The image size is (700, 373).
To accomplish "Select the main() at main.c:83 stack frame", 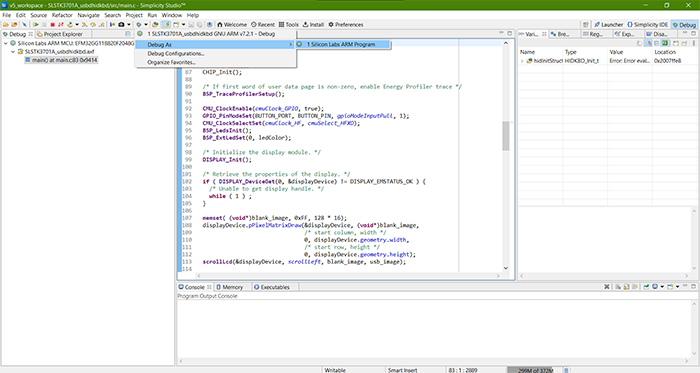I will point(61,60).
